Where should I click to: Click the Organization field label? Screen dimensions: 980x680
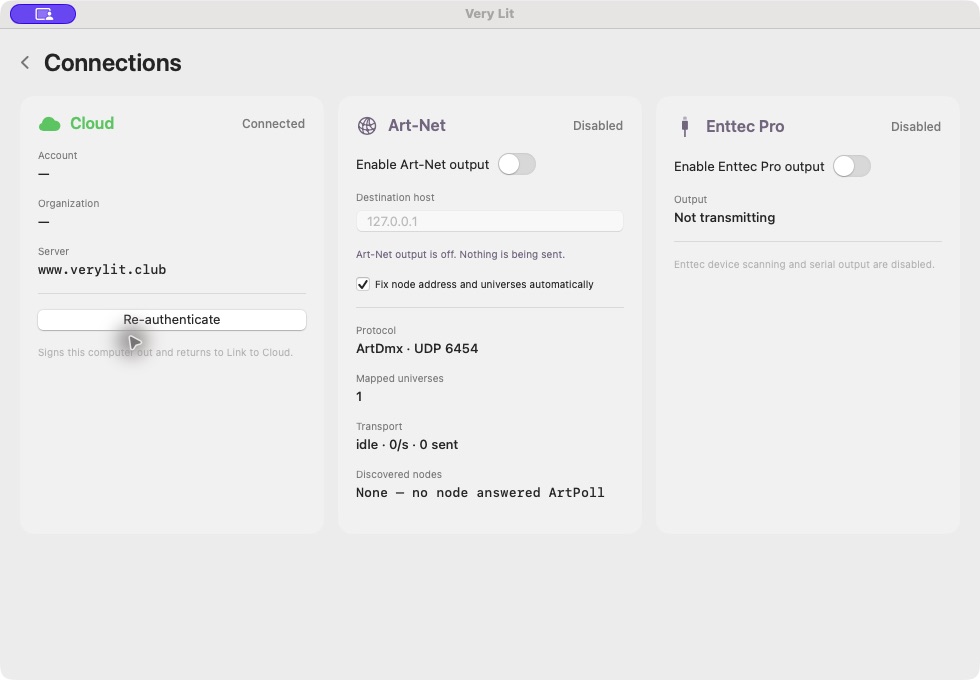[x=69, y=204]
